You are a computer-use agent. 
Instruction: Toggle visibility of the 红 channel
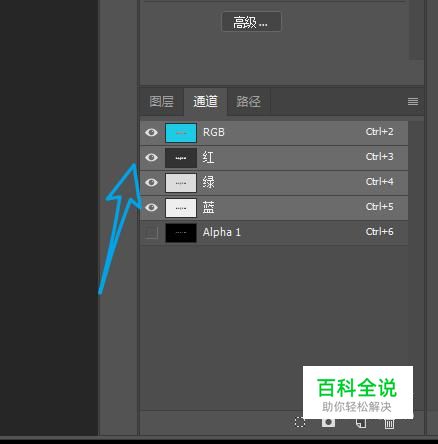[151, 157]
